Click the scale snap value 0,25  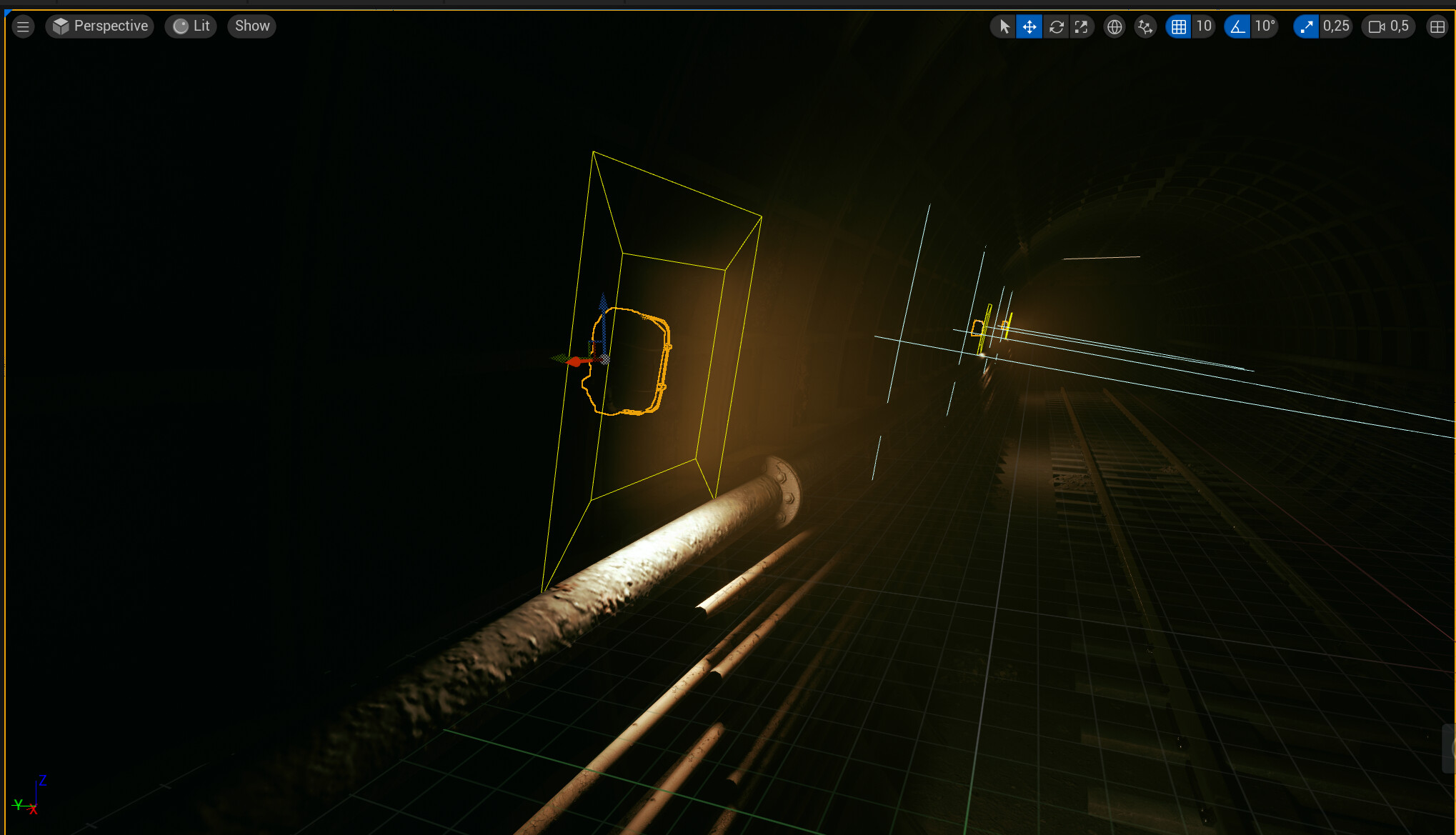tap(1337, 26)
